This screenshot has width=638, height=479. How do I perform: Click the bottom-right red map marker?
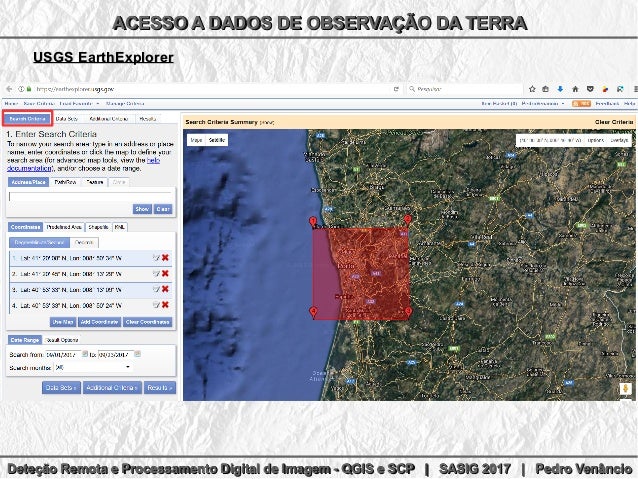408,312
